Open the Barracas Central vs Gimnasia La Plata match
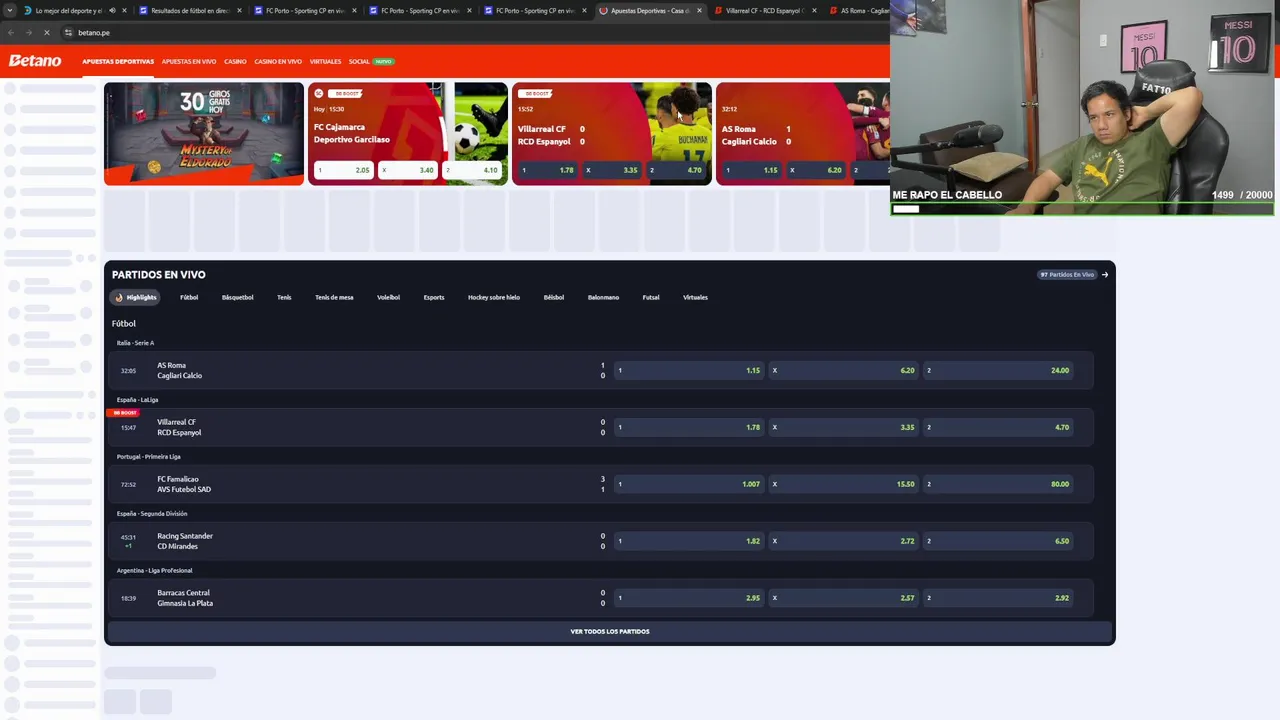 click(x=185, y=598)
